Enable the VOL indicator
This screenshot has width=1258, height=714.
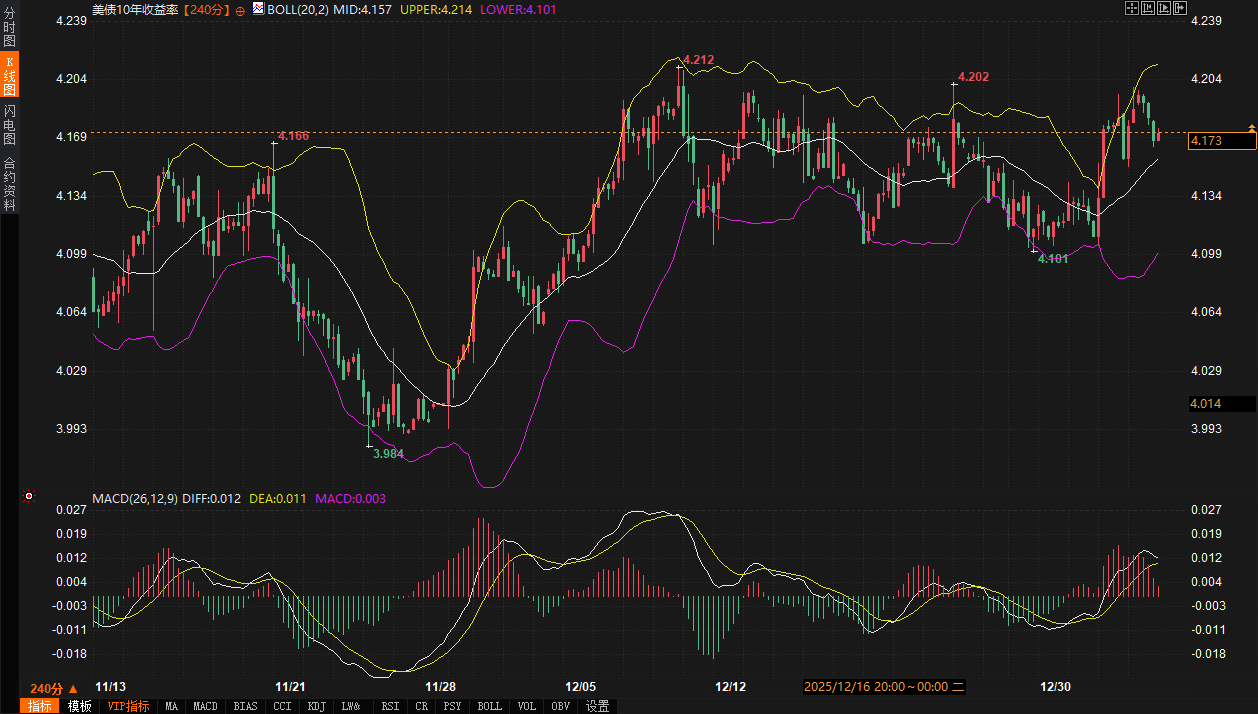(526, 706)
